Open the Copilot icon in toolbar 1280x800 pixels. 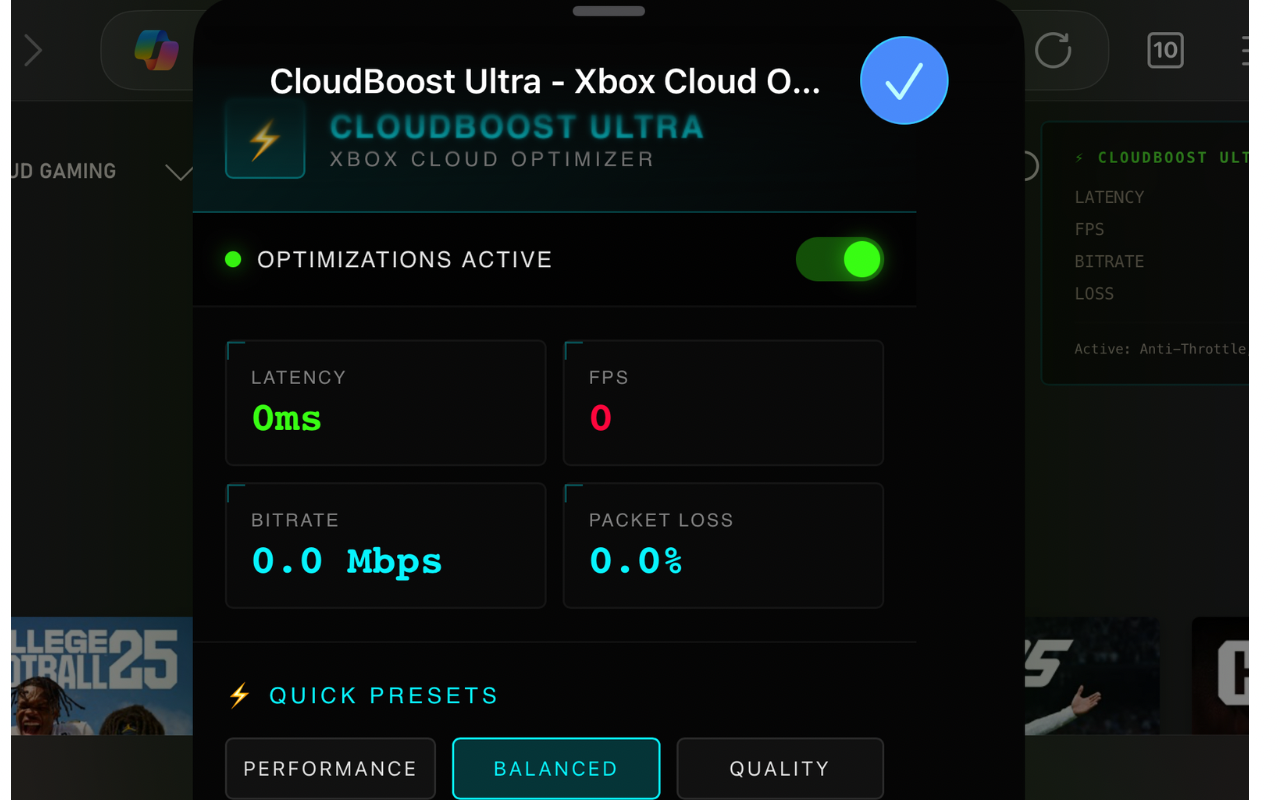(157, 50)
